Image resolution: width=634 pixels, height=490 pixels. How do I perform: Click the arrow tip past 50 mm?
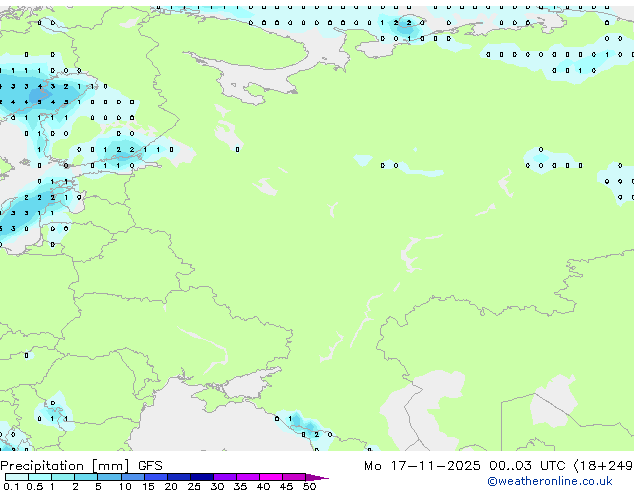317,477
